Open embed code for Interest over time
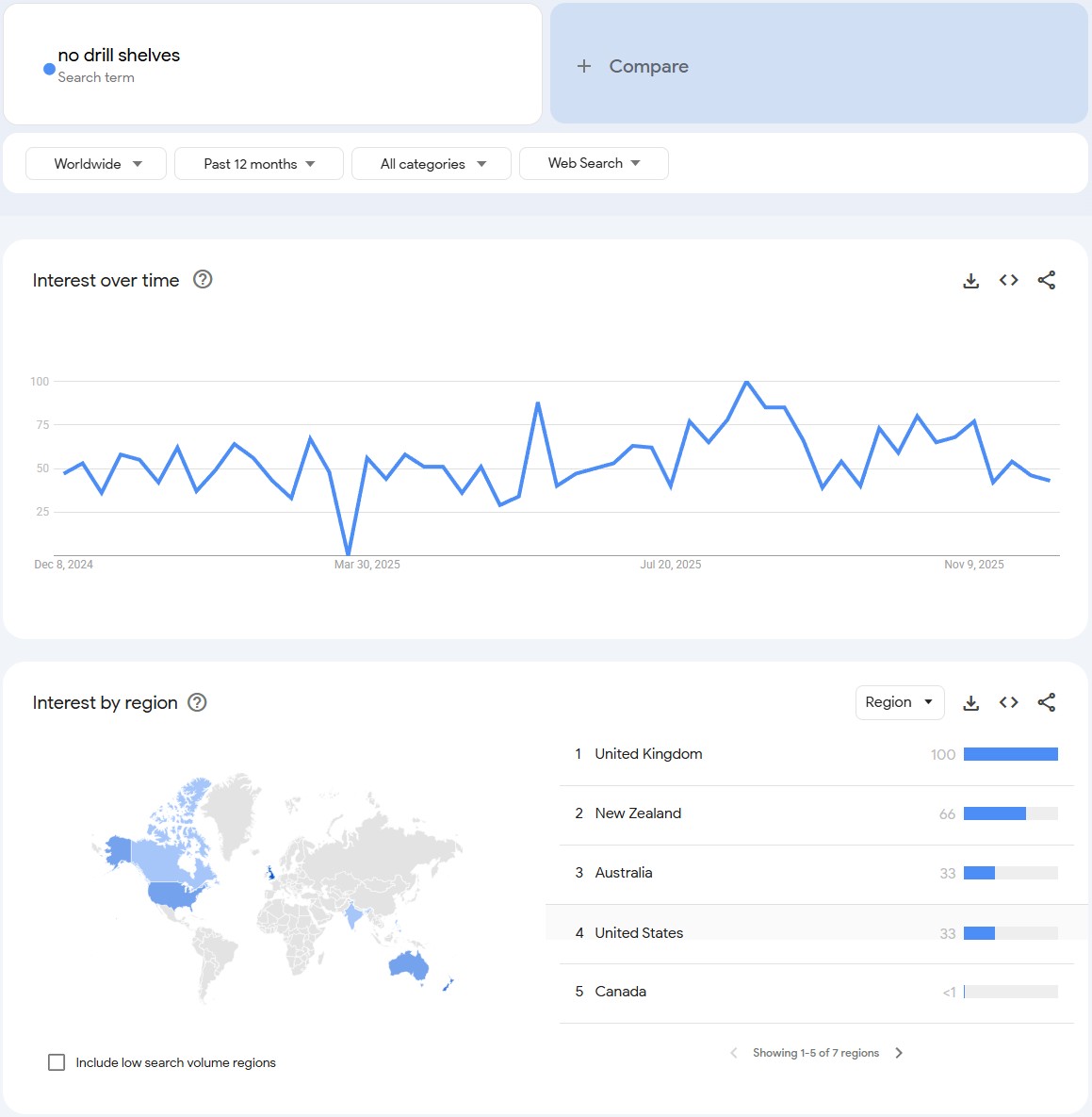Image resolution: width=1092 pixels, height=1117 pixels. coord(1008,280)
